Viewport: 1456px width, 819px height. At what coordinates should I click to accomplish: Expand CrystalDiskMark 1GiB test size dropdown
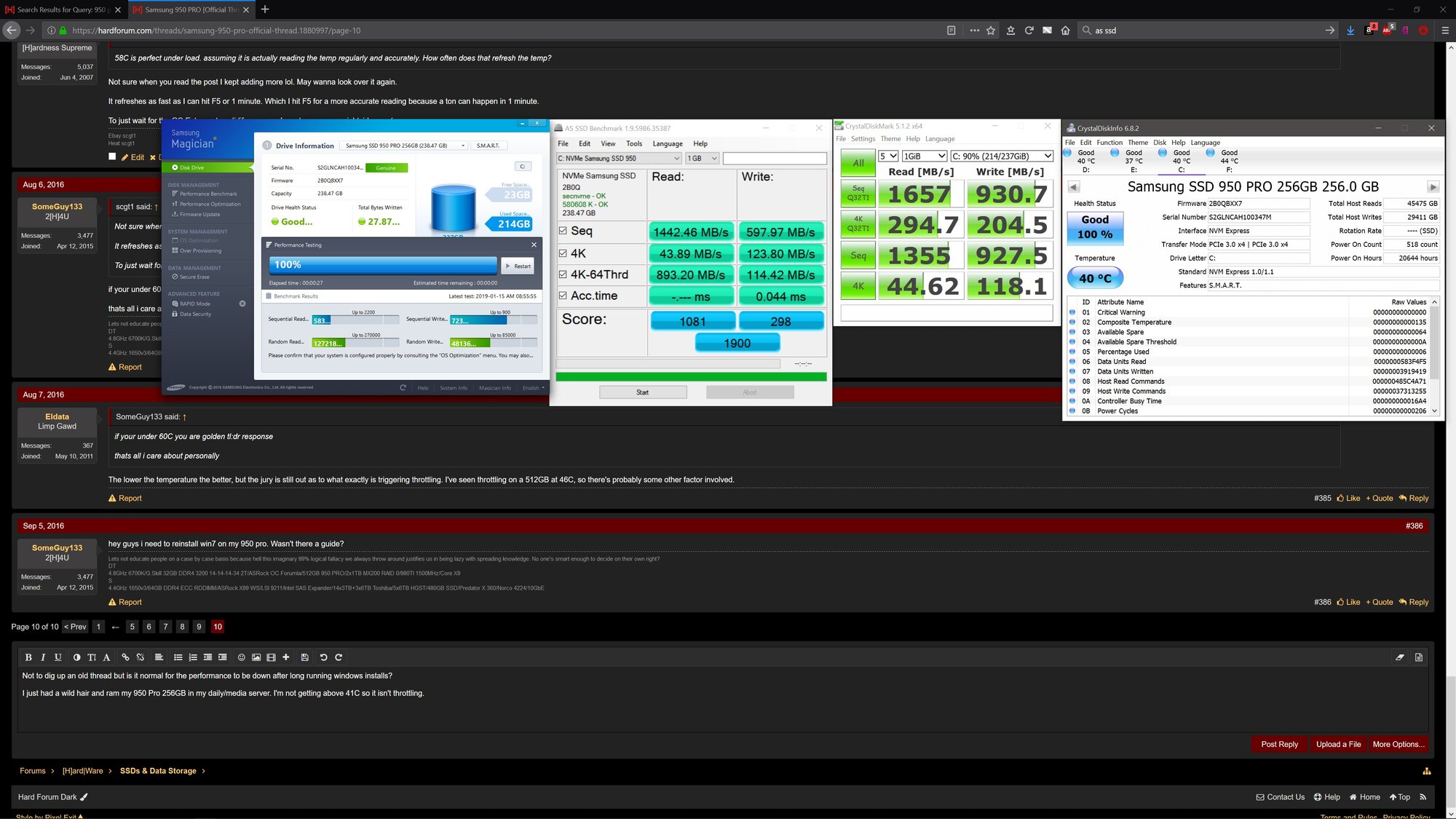coord(924,156)
